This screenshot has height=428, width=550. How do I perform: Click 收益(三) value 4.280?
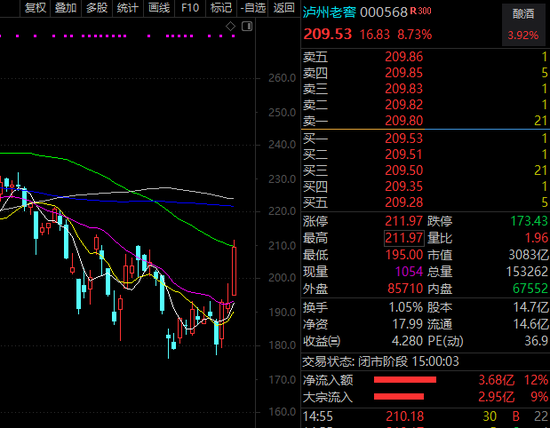tap(407, 341)
